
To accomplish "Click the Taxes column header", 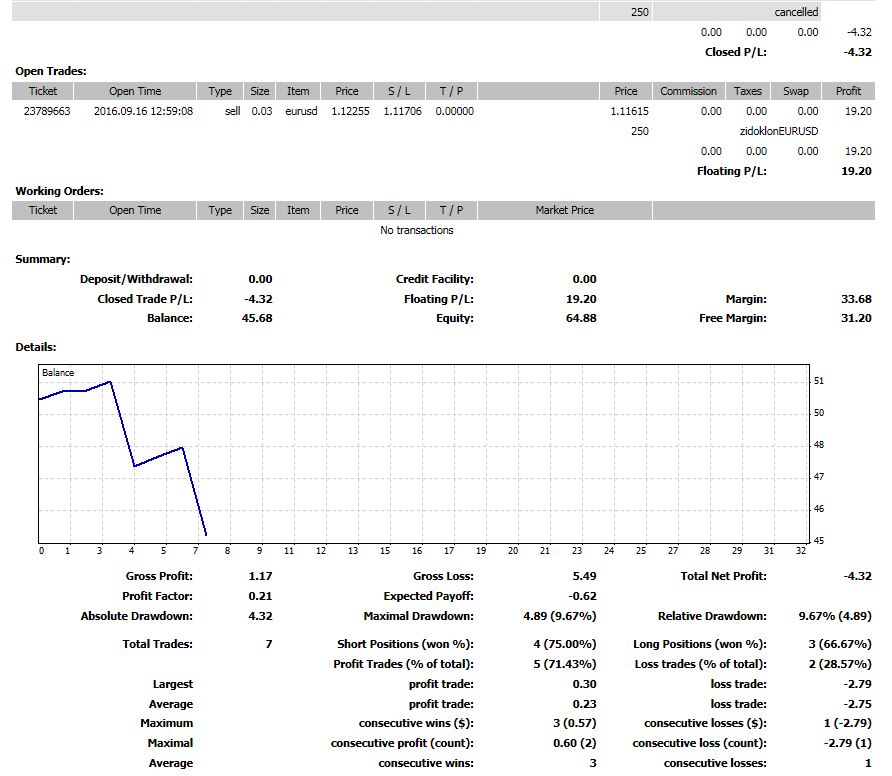I will point(747,91).
